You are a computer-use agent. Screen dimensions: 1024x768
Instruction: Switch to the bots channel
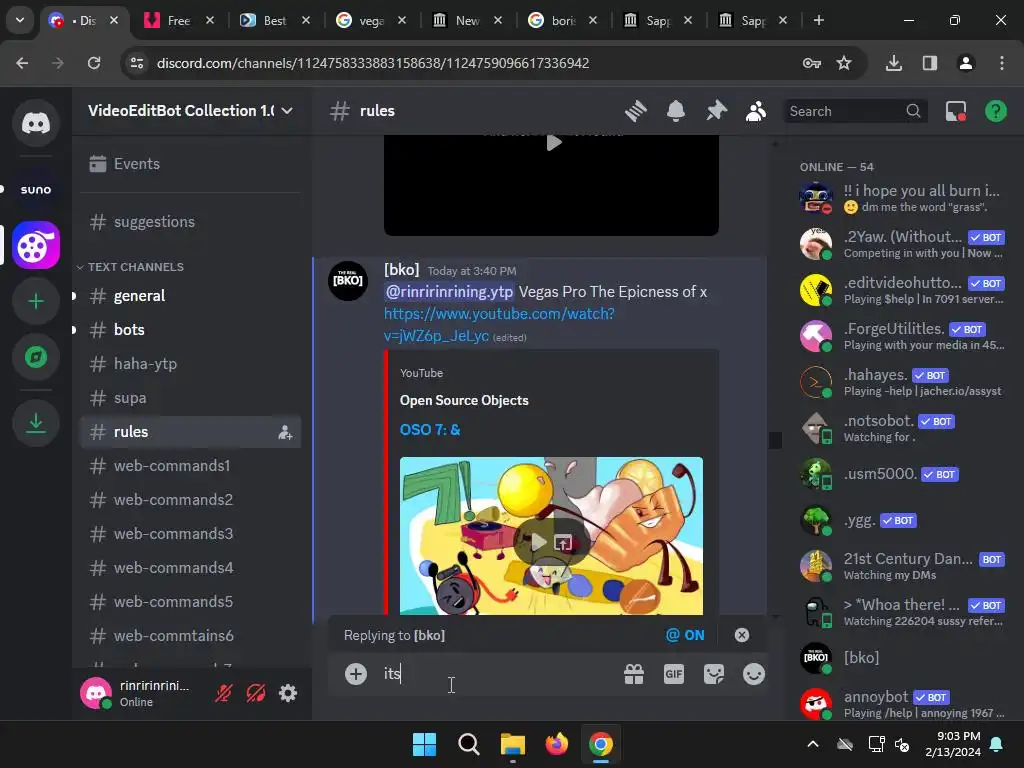tap(190, 330)
